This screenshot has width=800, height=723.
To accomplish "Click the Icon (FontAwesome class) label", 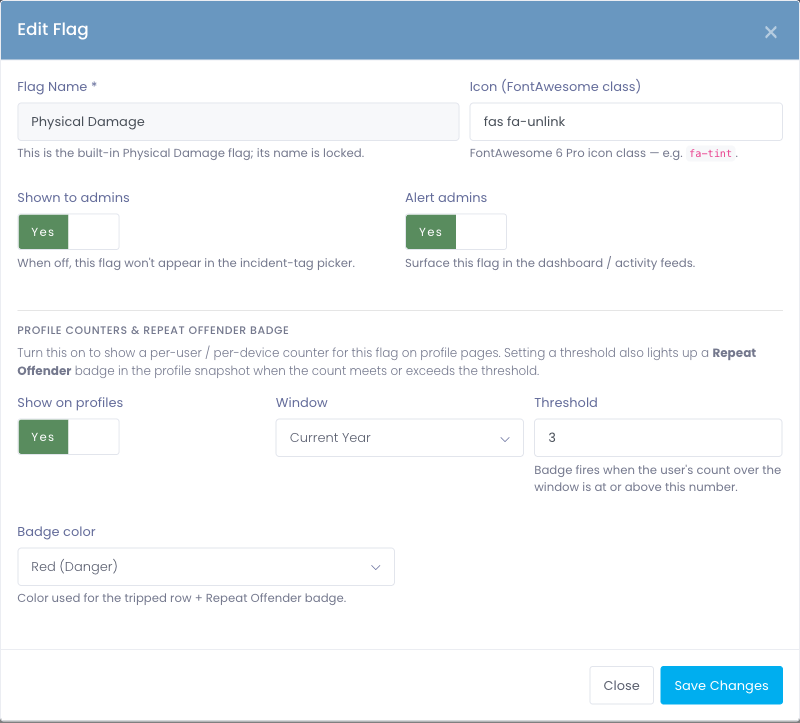I will (x=555, y=87).
